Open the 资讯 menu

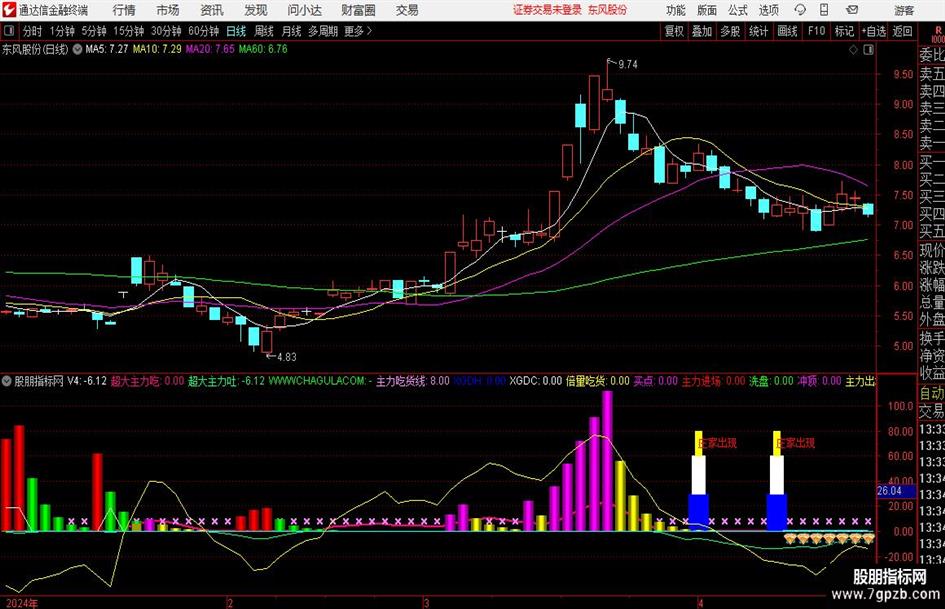click(x=212, y=10)
